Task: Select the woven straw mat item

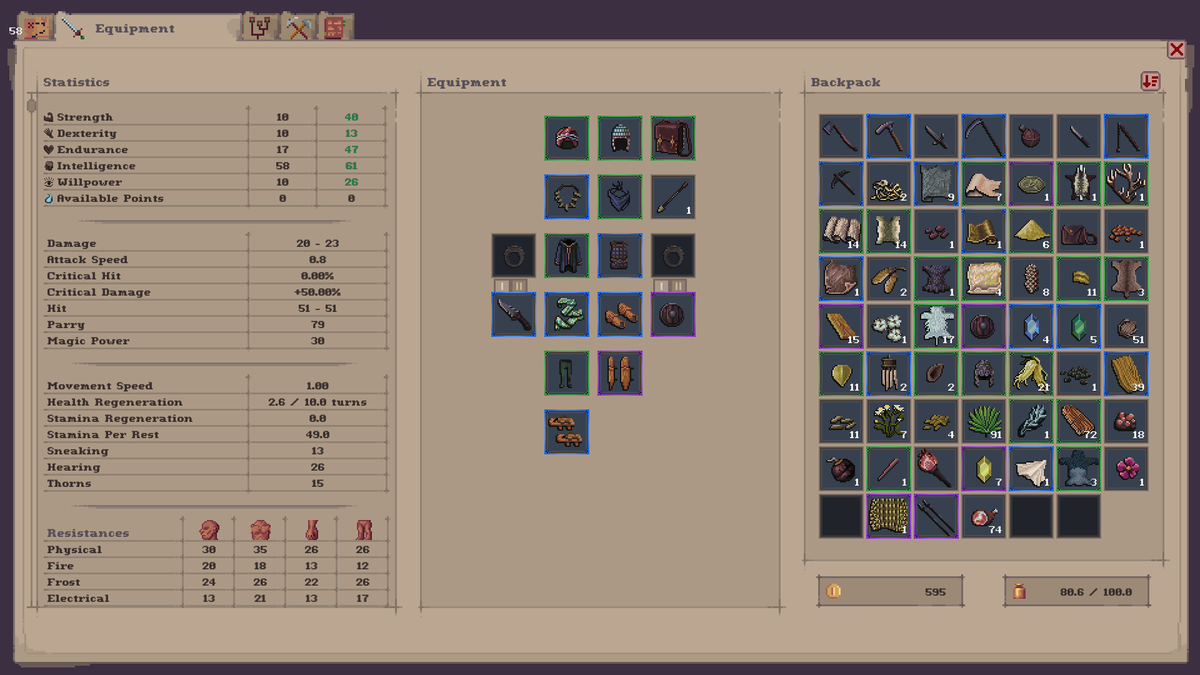Action: click(x=889, y=516)
